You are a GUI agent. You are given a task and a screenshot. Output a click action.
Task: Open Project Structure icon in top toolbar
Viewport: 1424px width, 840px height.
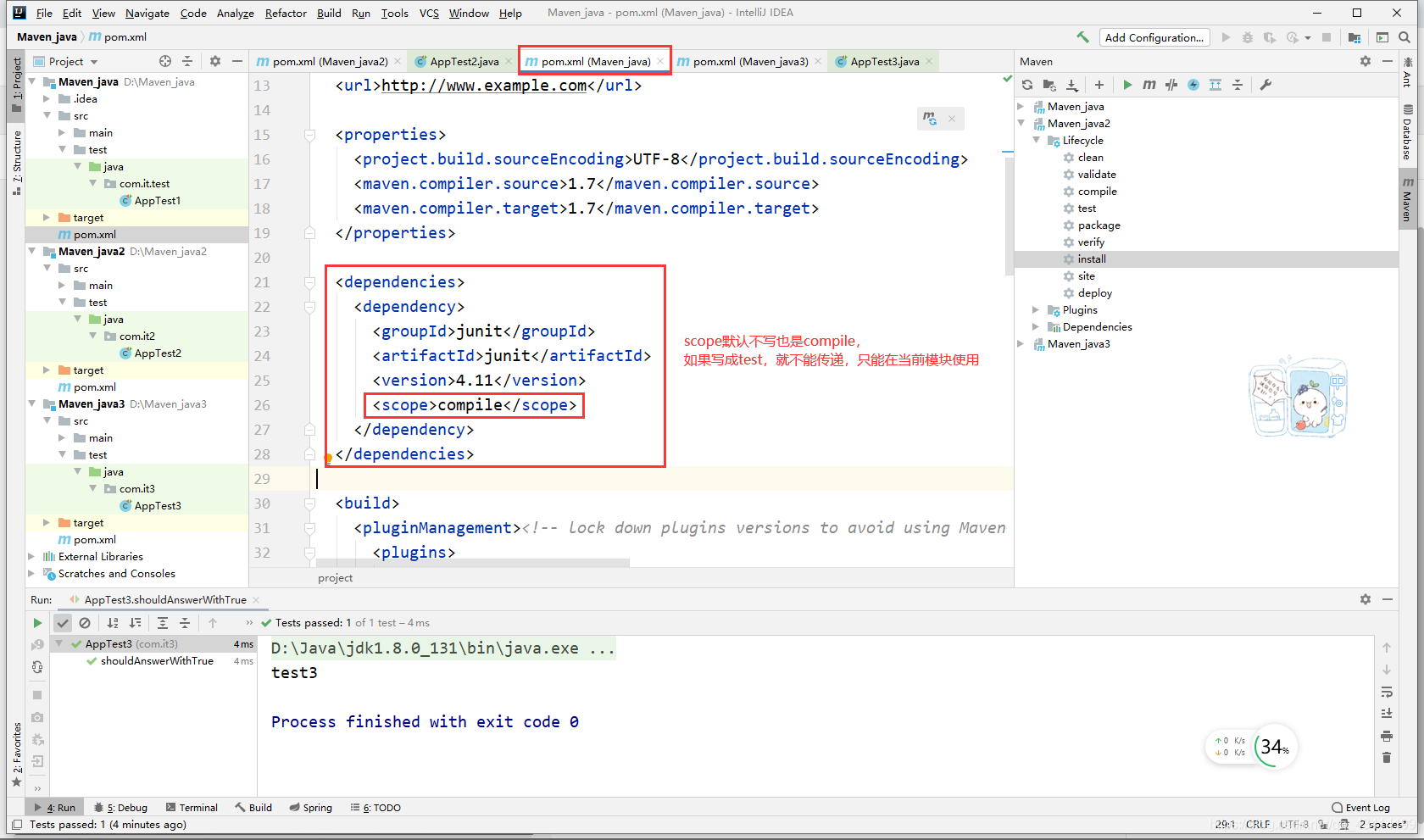(x=1354, y=37)
